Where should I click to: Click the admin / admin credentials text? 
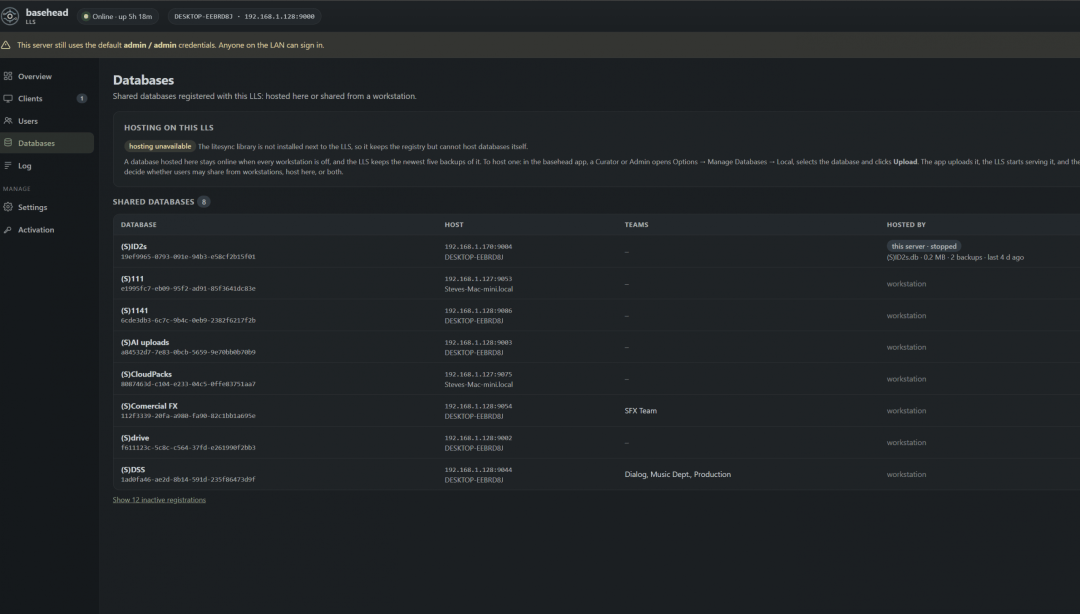click(x=149, y=45)
